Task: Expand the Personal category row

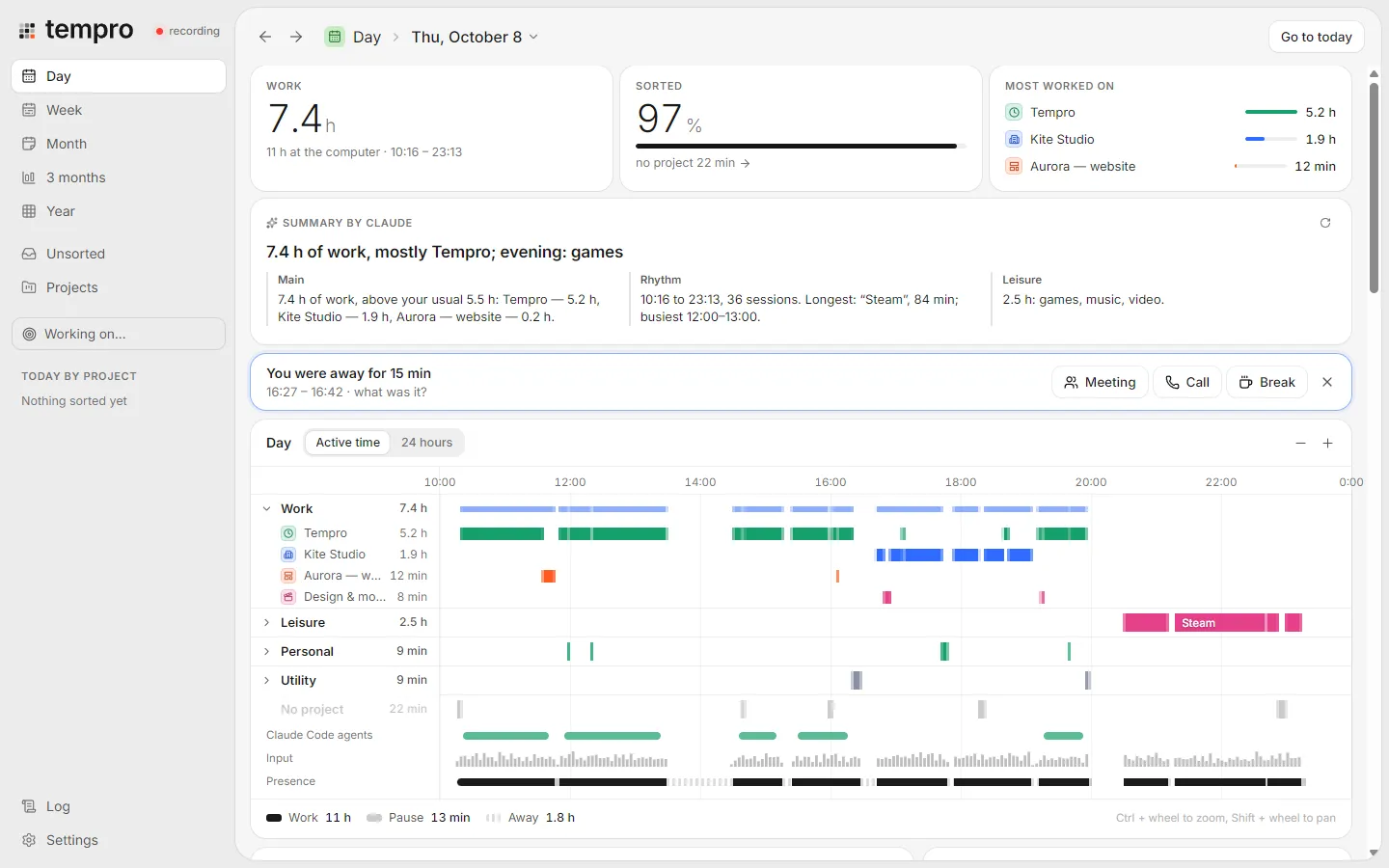Action: pyautogui.click(x=267, y=652)
